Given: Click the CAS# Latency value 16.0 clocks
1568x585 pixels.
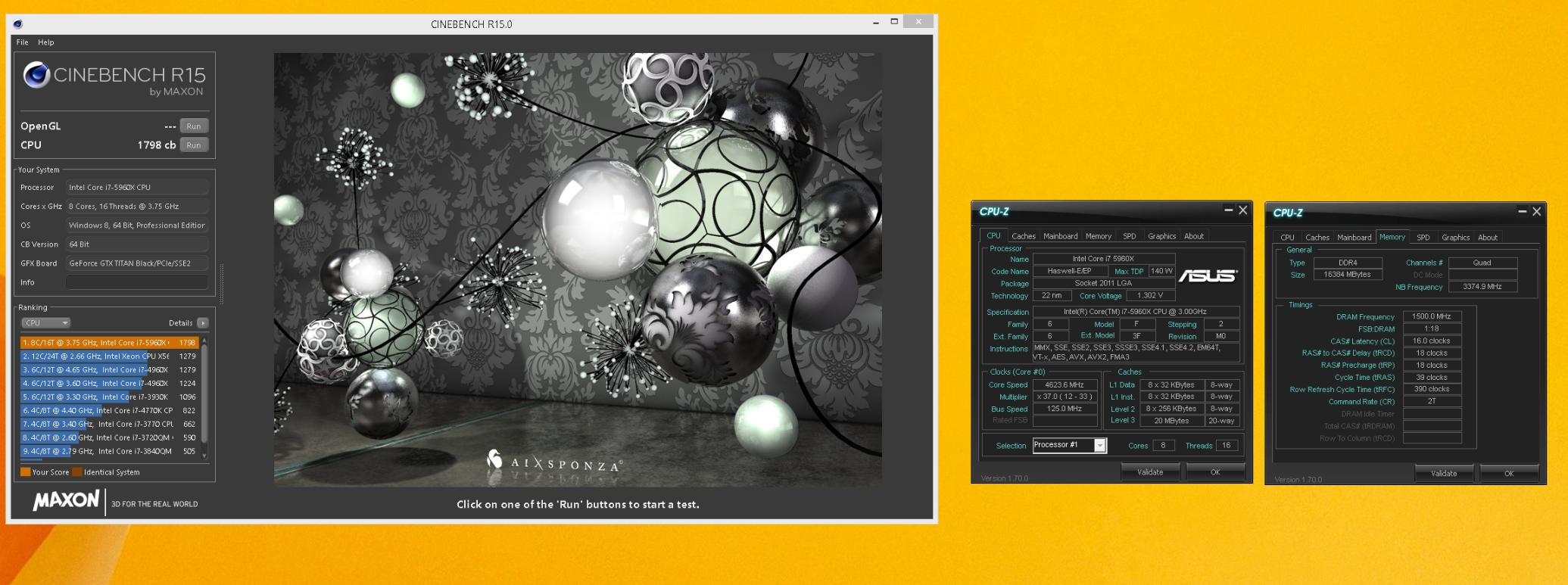Looking at the screenshot, I should pos(1432,341).
